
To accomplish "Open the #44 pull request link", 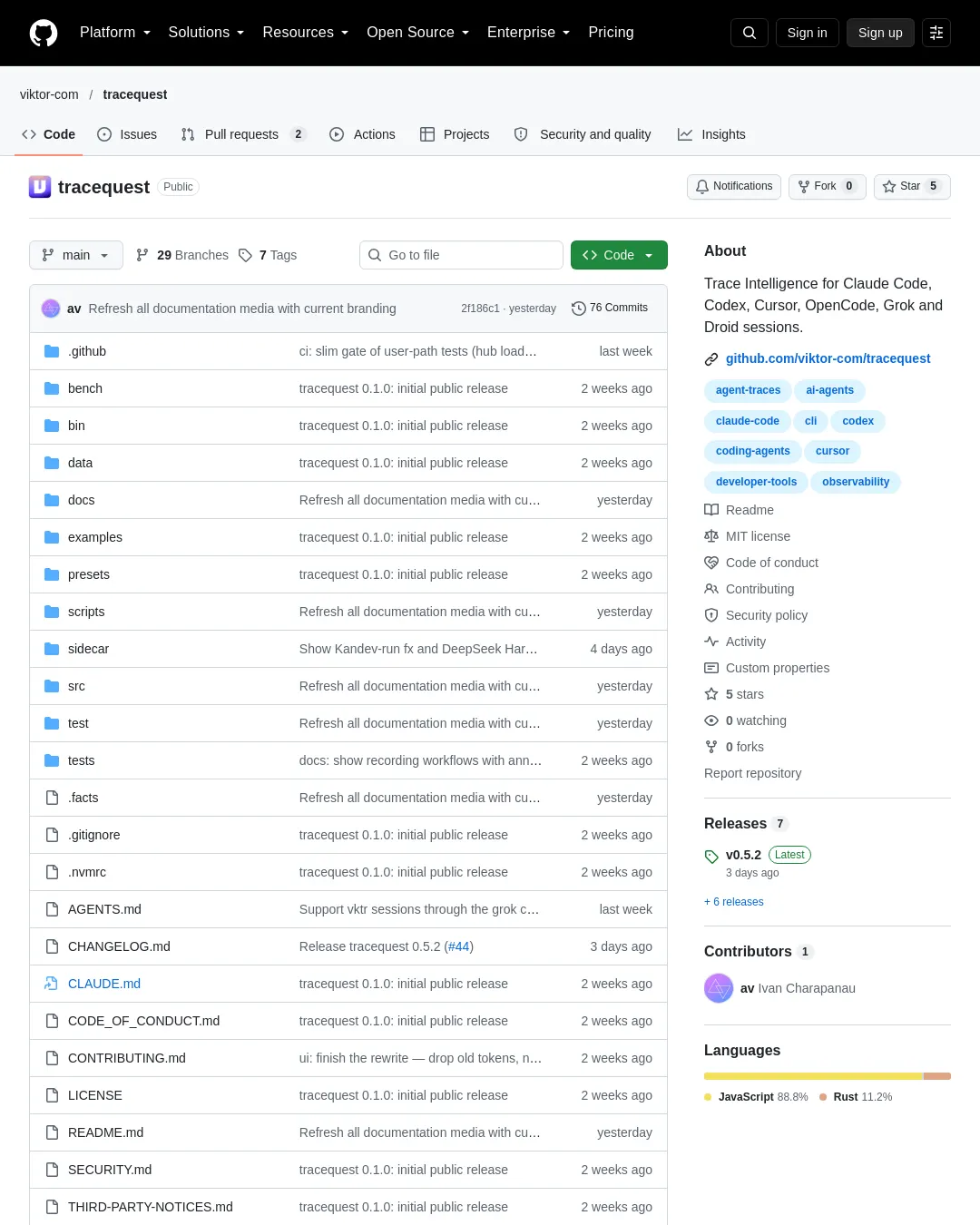I will point(458,946).
